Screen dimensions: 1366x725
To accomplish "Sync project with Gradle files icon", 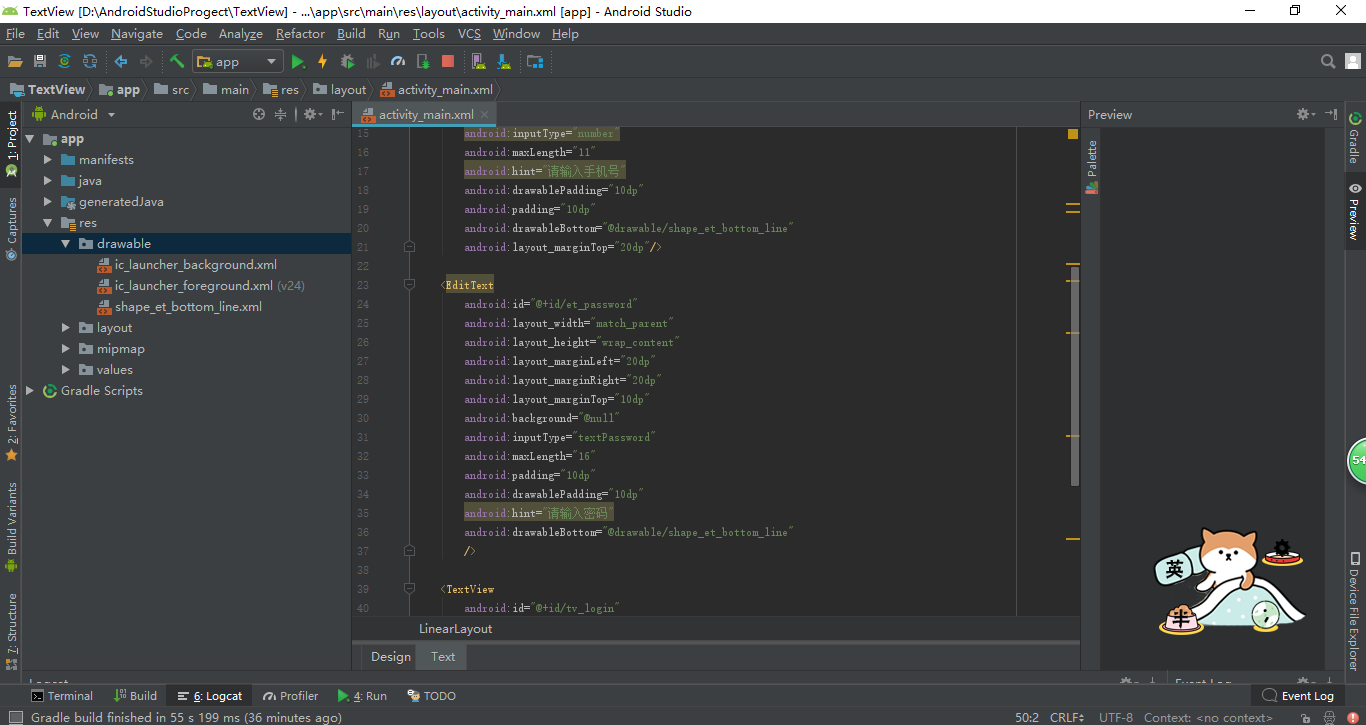I will 64,61.
